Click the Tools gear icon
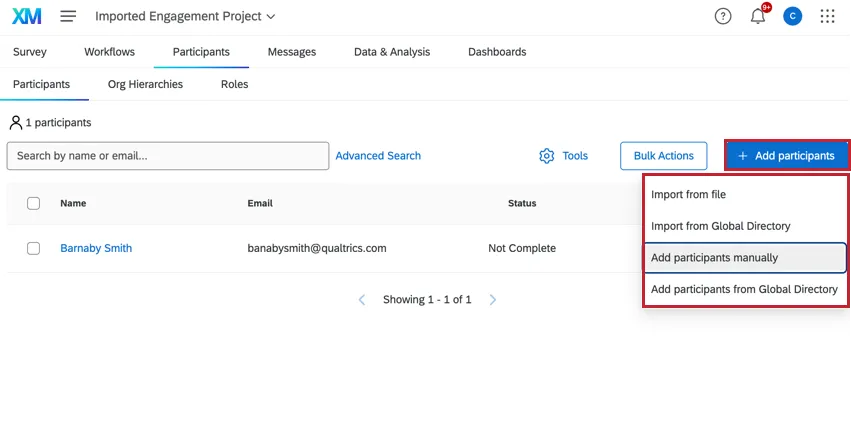This screenshot has height=425, width=851. [x=547, y=156]
